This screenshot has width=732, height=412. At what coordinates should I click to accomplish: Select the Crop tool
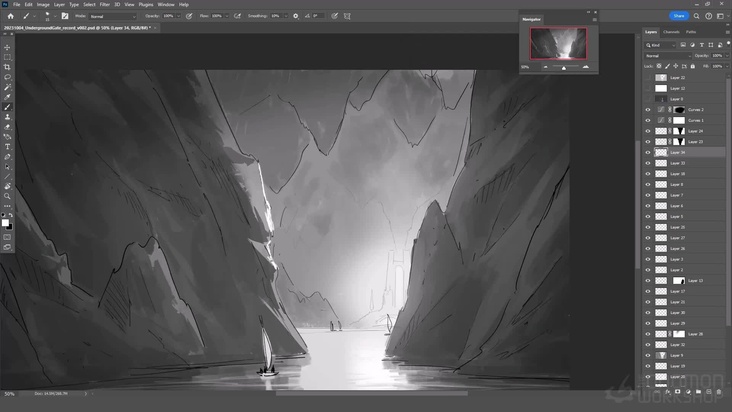tap(7, 67)
